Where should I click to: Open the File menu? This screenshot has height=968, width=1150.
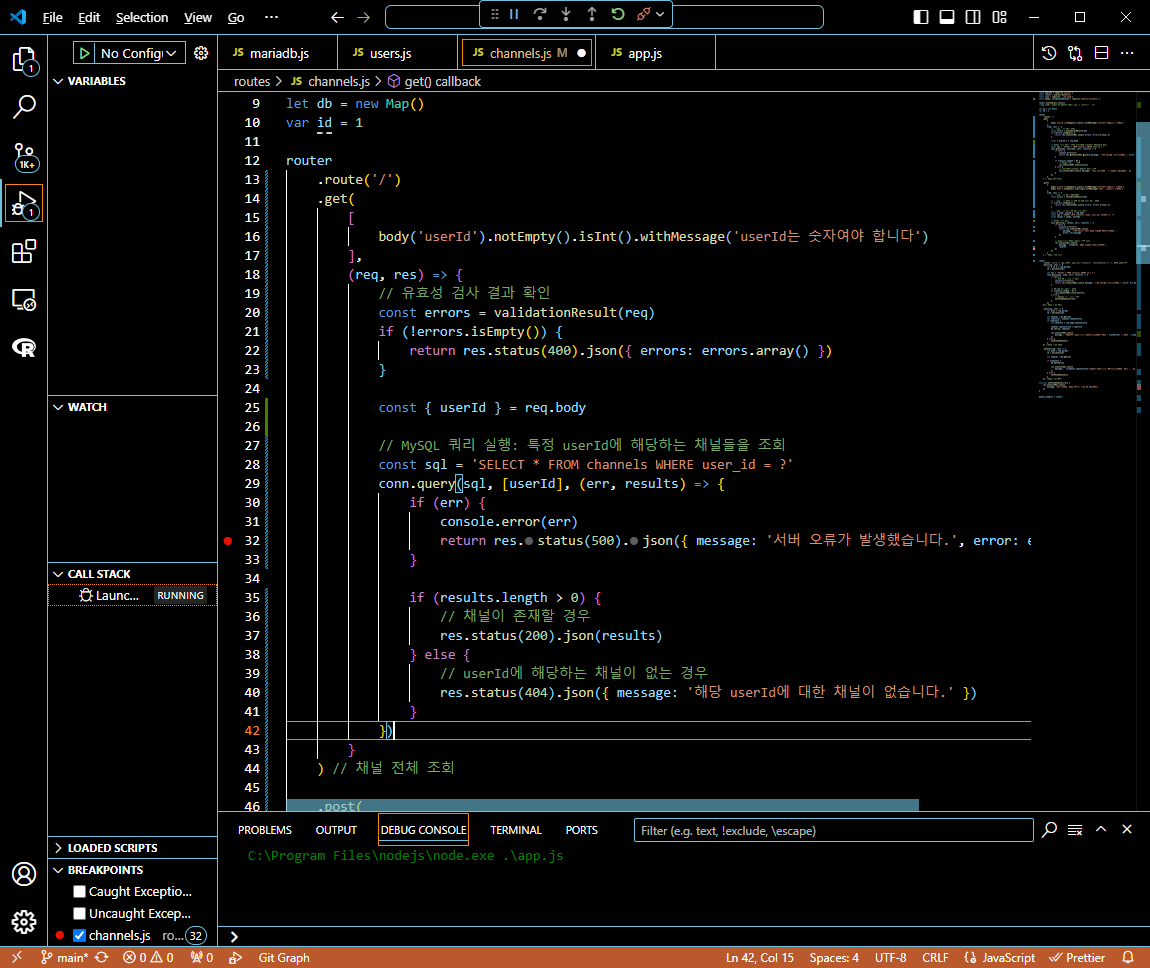pyautogui.click(x=53, y=17)
